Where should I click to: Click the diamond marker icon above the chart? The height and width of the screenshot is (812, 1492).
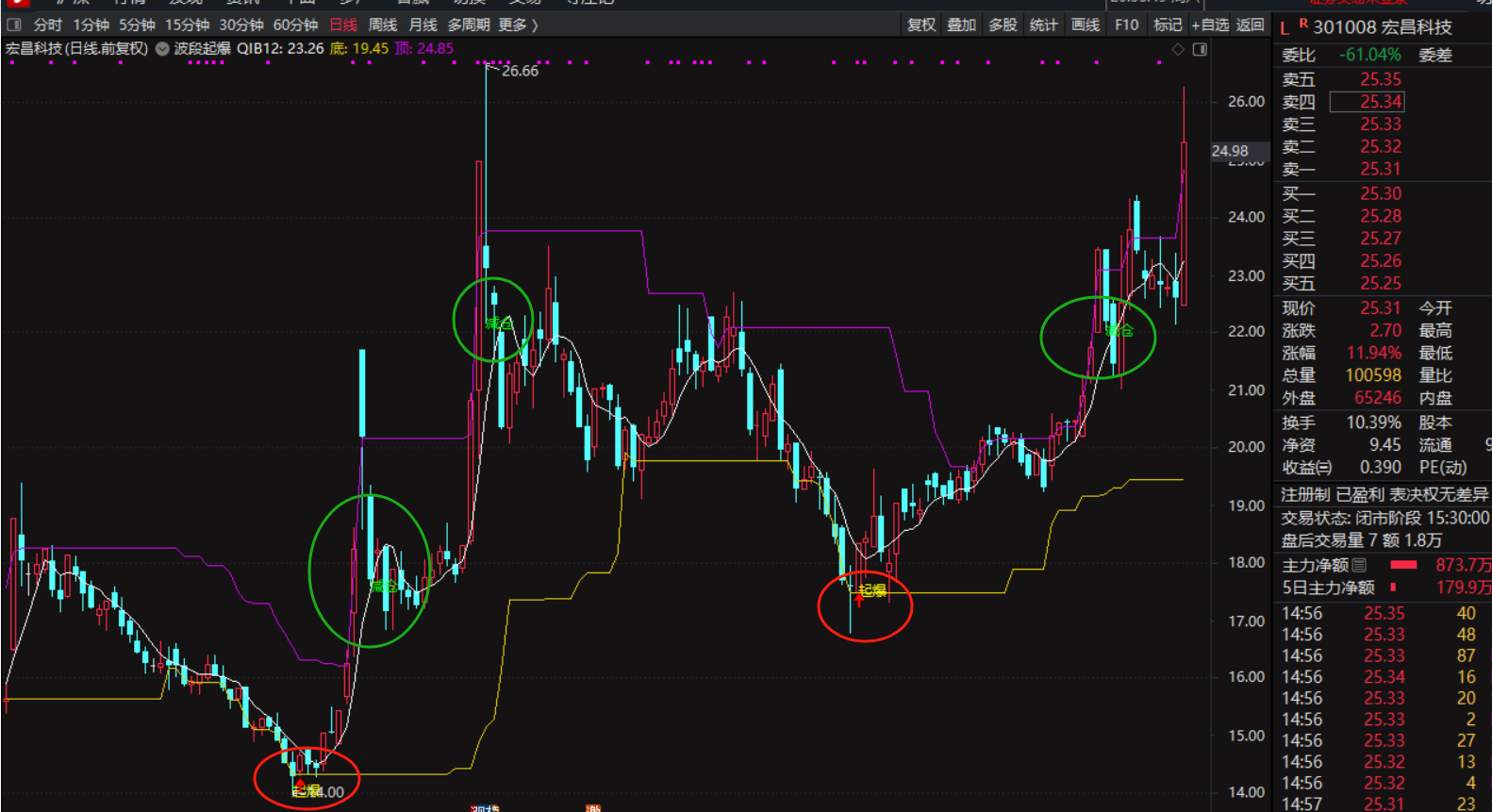(x=1178, y=49)
